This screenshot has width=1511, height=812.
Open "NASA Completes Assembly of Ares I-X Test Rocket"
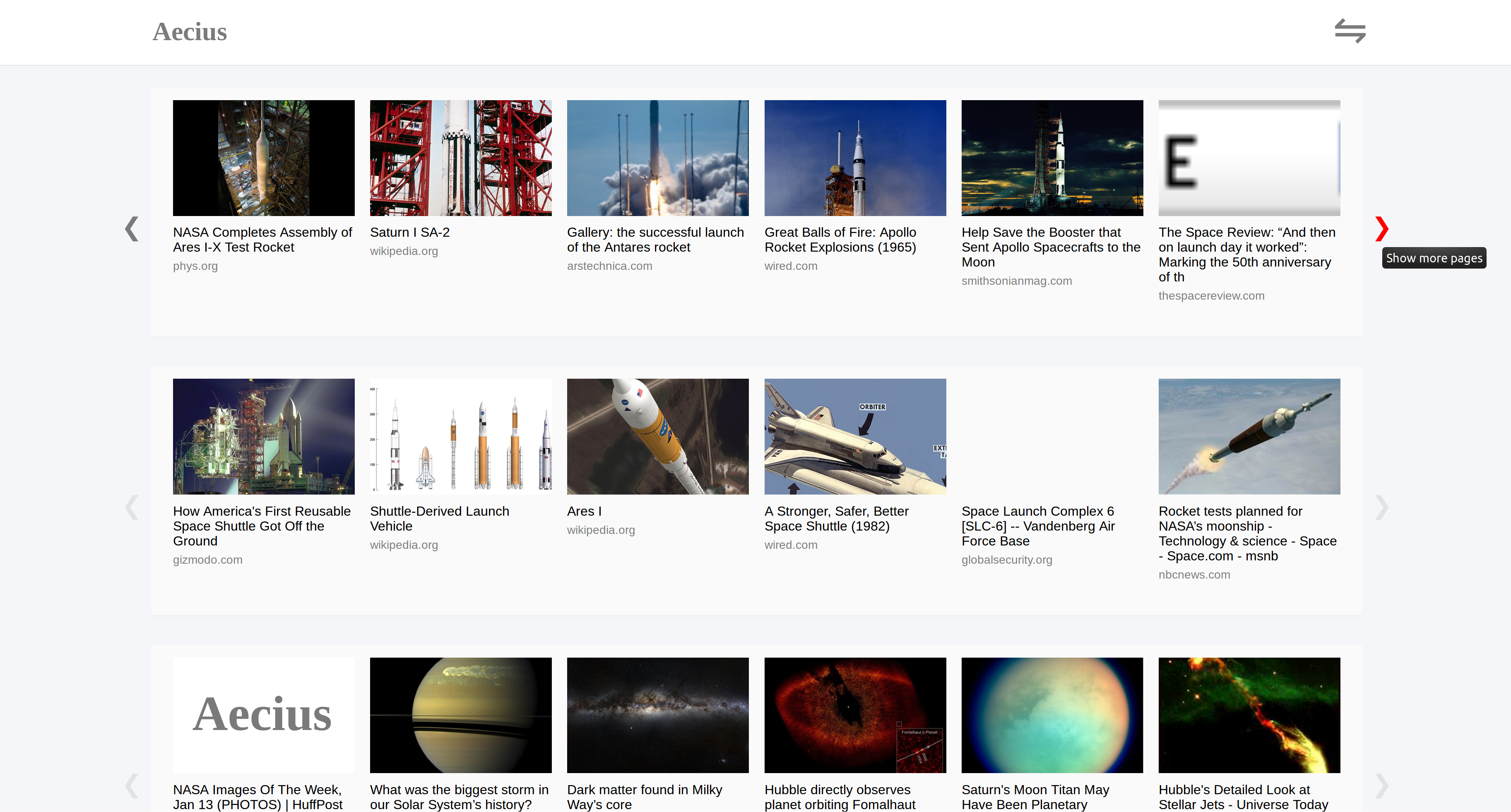tap(262, 239)
